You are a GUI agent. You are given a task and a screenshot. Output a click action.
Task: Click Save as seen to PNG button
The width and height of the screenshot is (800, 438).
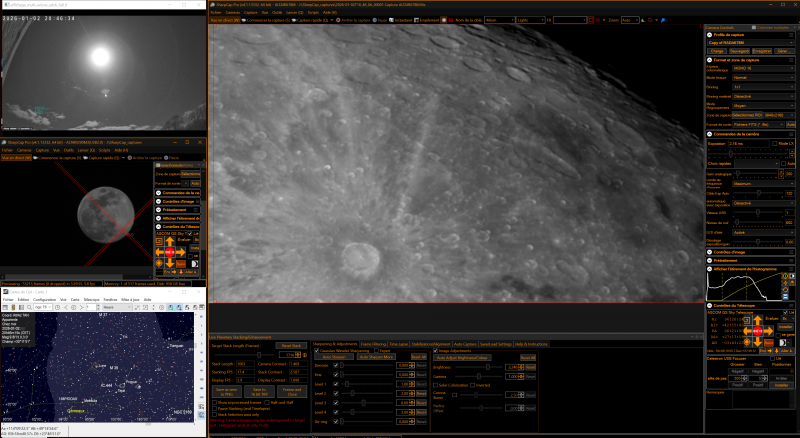click(227, 392)
